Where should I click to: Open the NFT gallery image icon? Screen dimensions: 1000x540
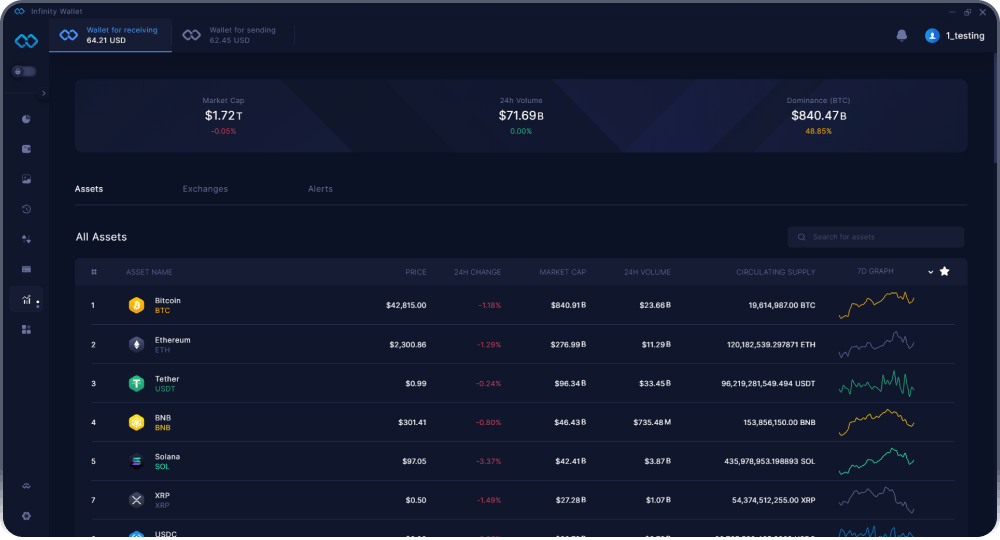click(26, 179)
